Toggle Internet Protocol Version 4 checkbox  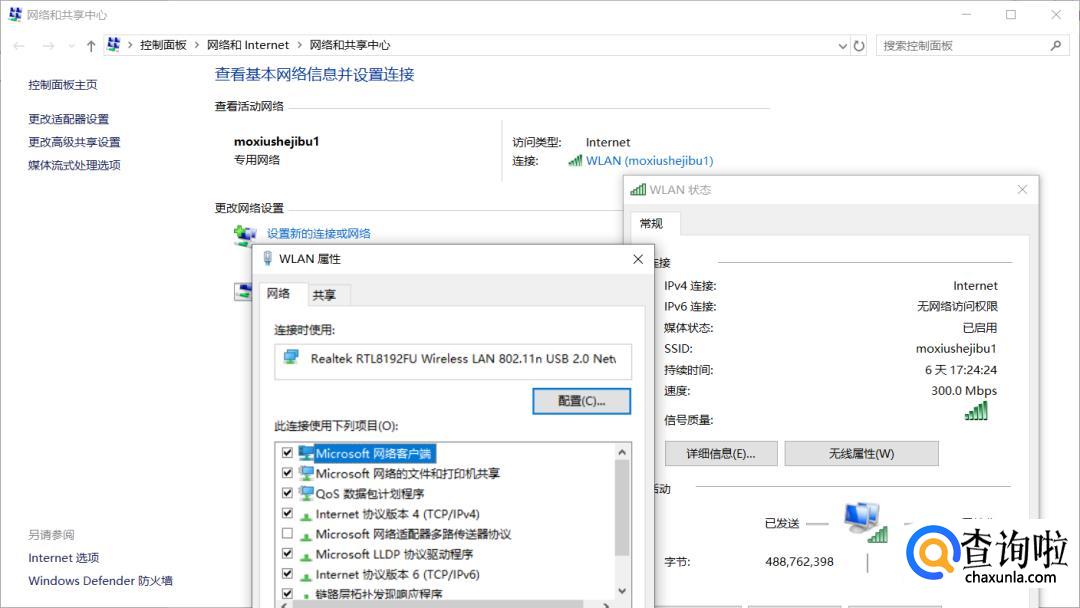point(287,513)
